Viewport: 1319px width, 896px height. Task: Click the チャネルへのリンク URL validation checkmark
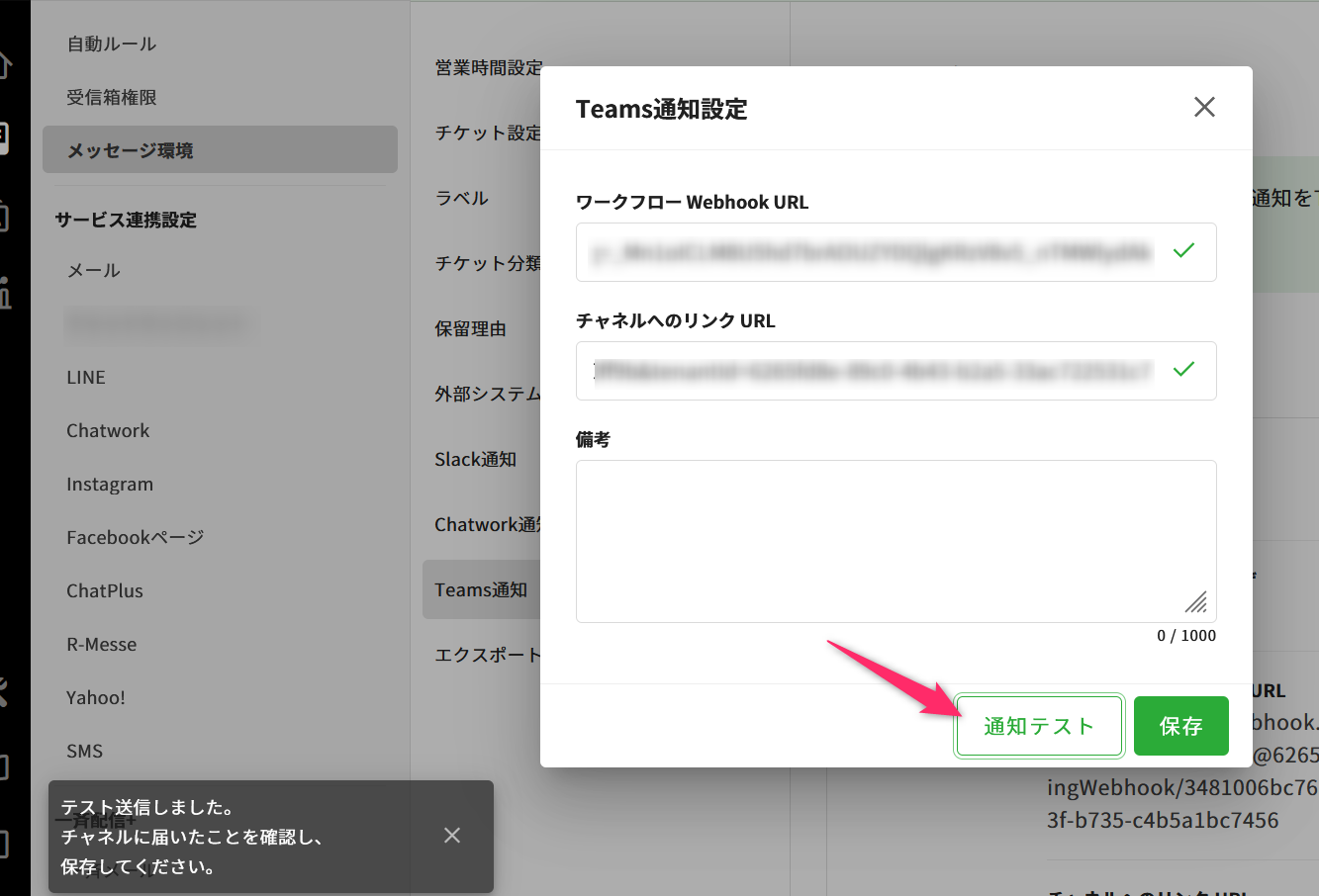(1183, 369)
